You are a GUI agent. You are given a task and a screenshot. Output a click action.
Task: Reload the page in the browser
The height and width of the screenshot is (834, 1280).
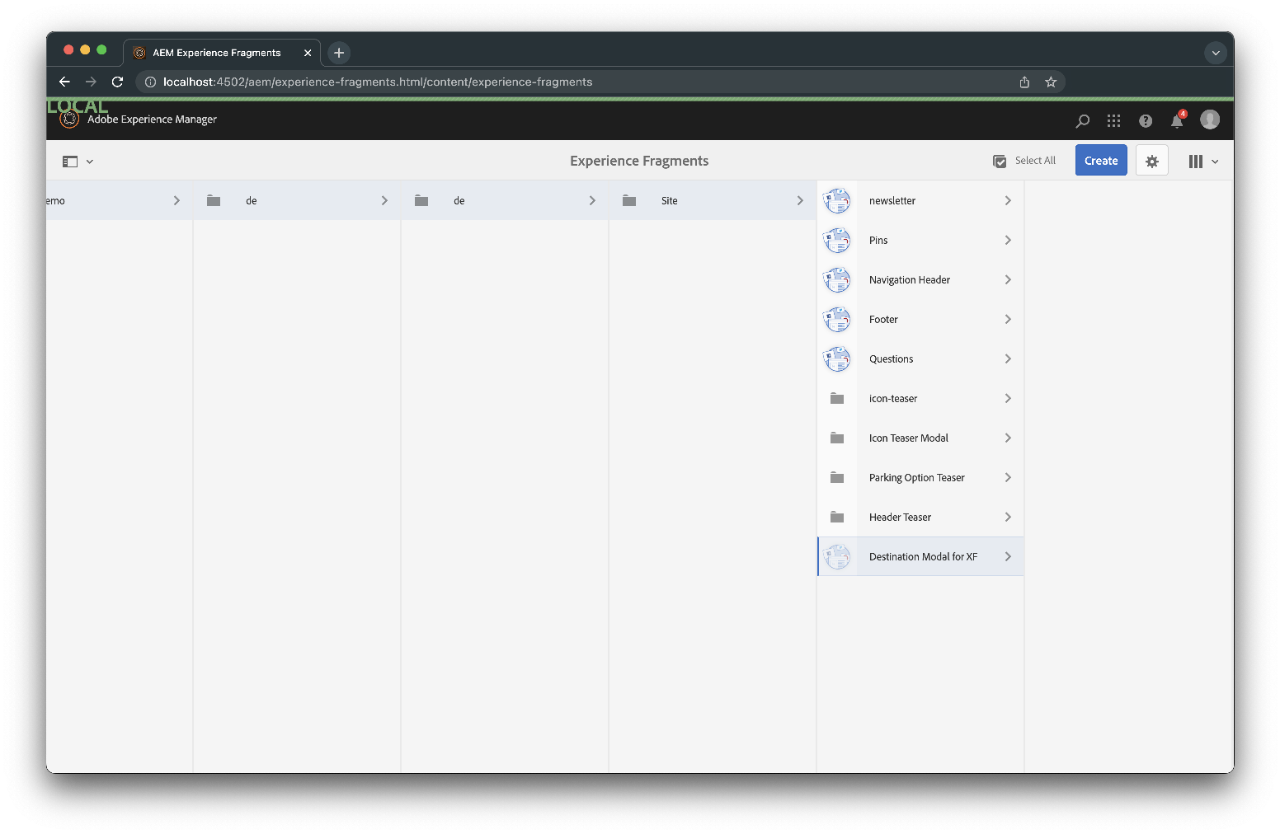point(117,82)
